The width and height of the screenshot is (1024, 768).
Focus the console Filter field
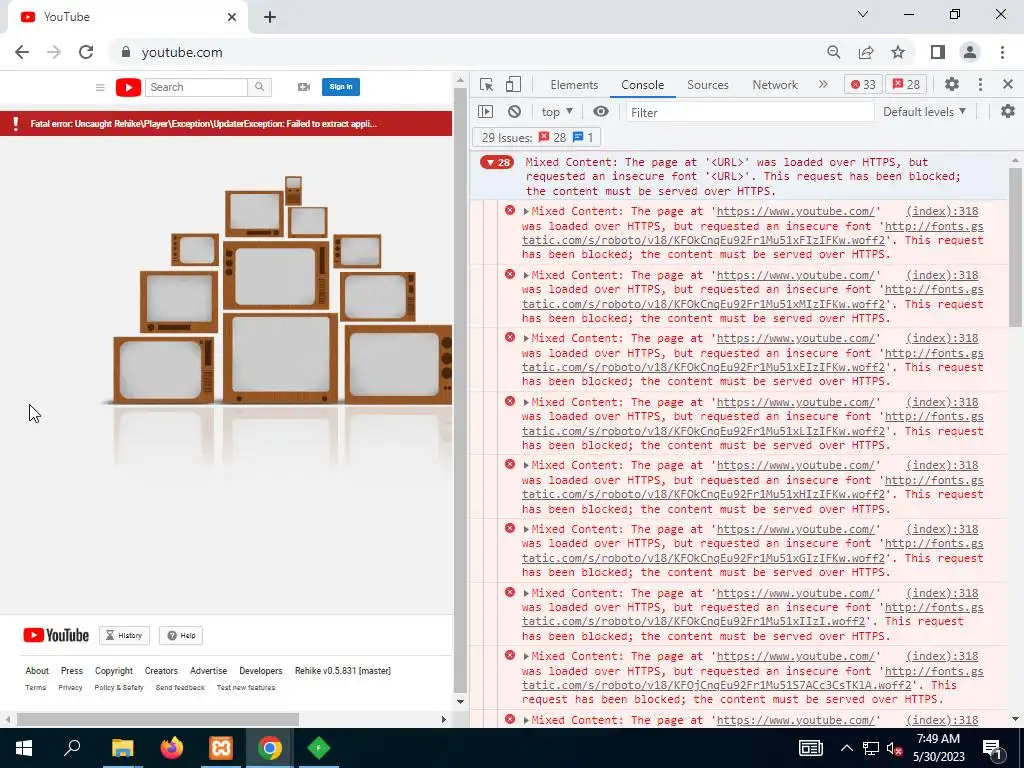coord(750,112)
